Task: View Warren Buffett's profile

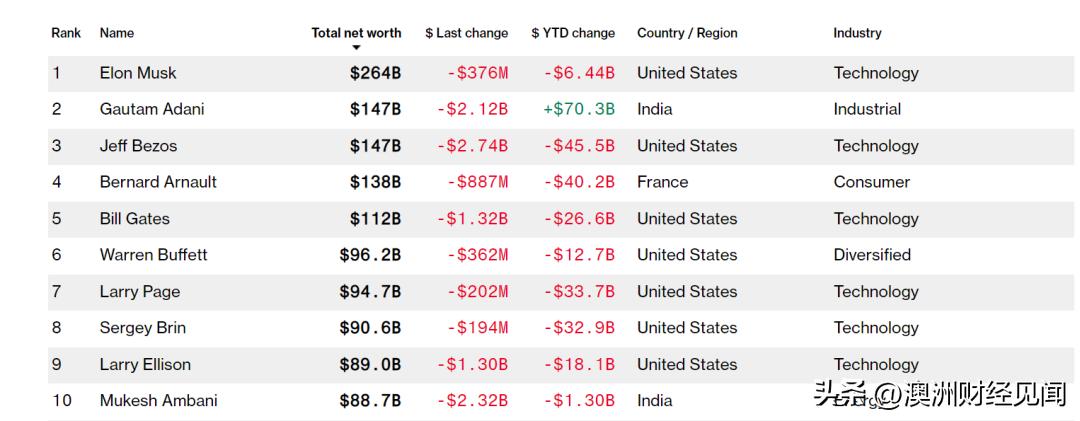Action: pyautogui.click(x=154, y=255)
